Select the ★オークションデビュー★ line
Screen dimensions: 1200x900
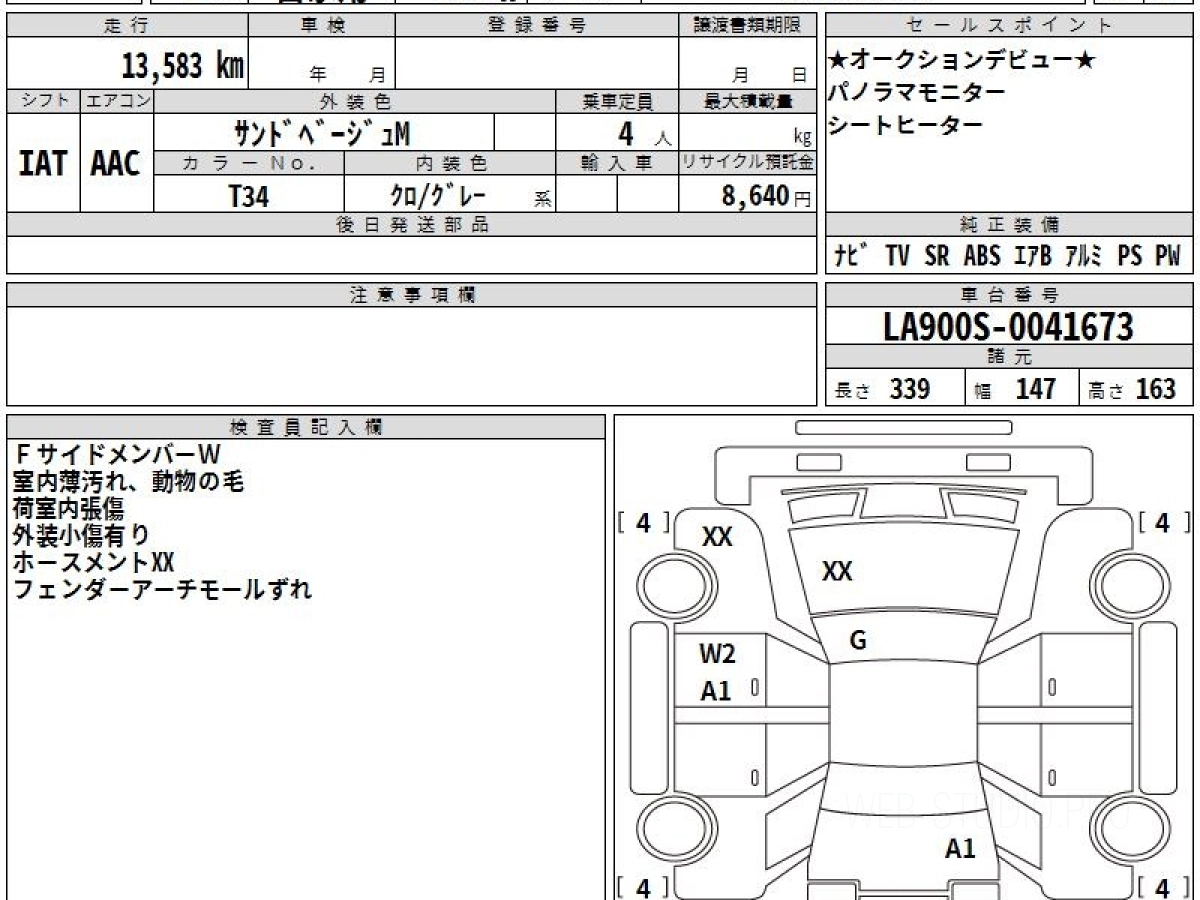[962, 61]
